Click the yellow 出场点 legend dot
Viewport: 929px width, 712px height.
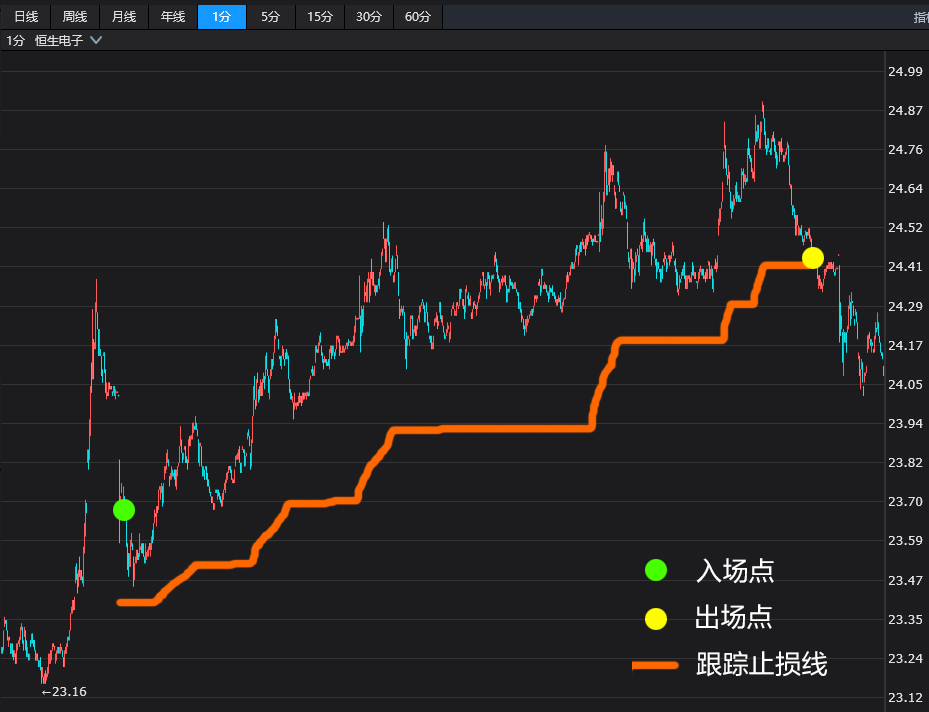click(x=655, y=618)
